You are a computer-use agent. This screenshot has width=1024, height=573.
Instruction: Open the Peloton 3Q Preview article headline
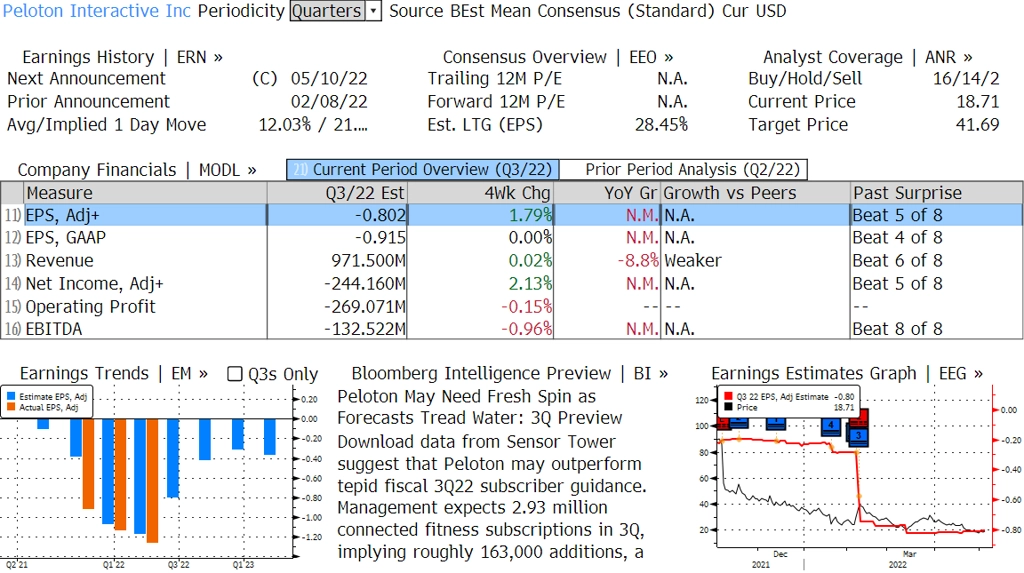coord(479,407)
